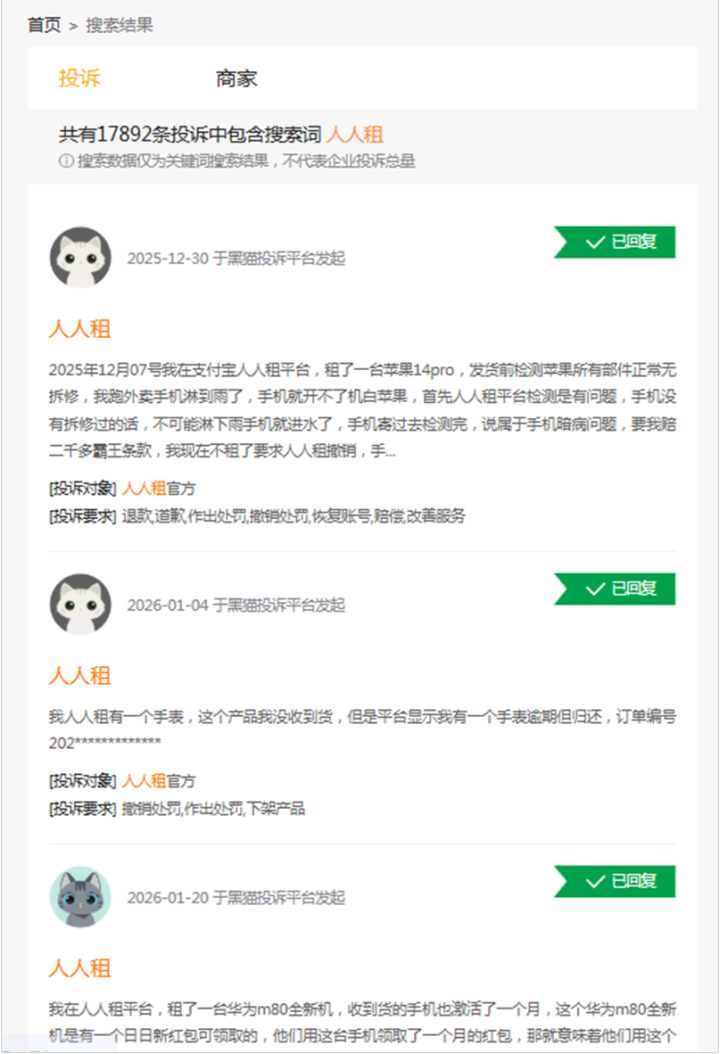Open 人人租官方 target in second complaint
The height and width of the screenshot is (1054, 720).
click(159, 781)
